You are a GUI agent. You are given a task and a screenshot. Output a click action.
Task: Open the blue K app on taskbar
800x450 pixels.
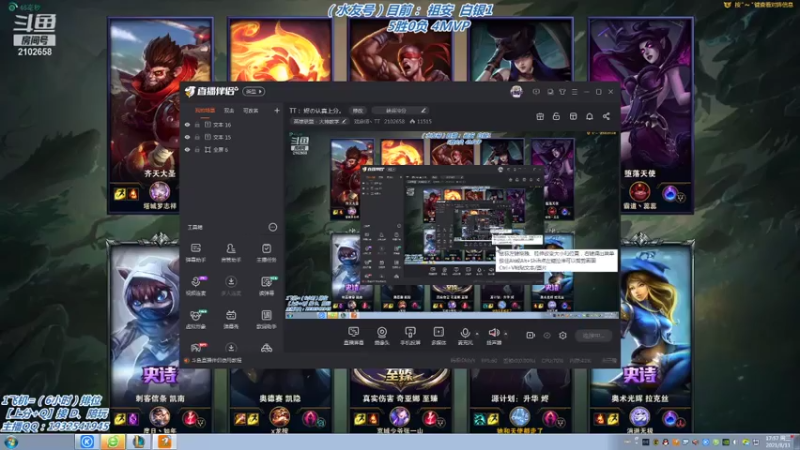(x=87, y=442)
